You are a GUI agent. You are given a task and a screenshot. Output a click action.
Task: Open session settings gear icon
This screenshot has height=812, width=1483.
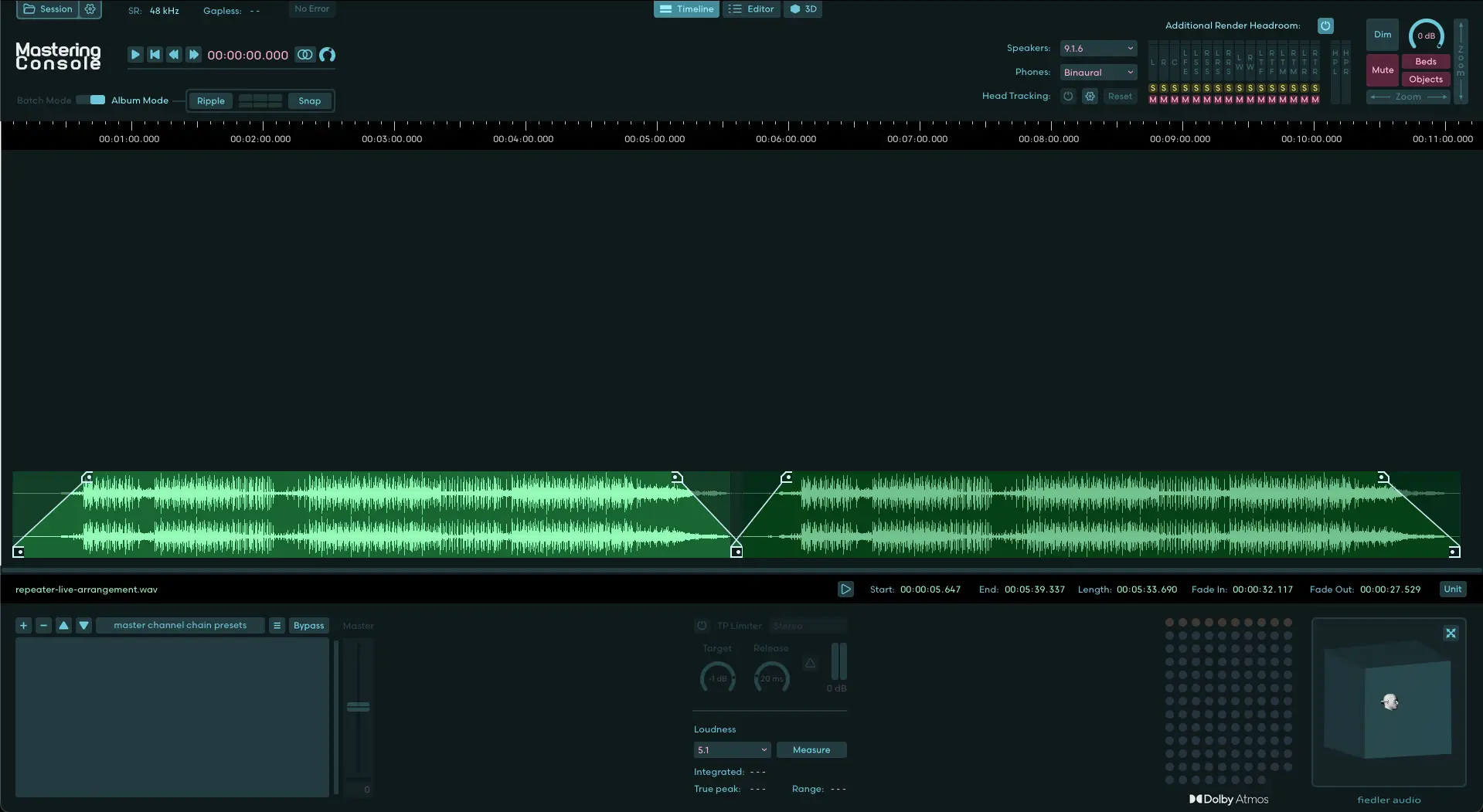tap(90, 9)
